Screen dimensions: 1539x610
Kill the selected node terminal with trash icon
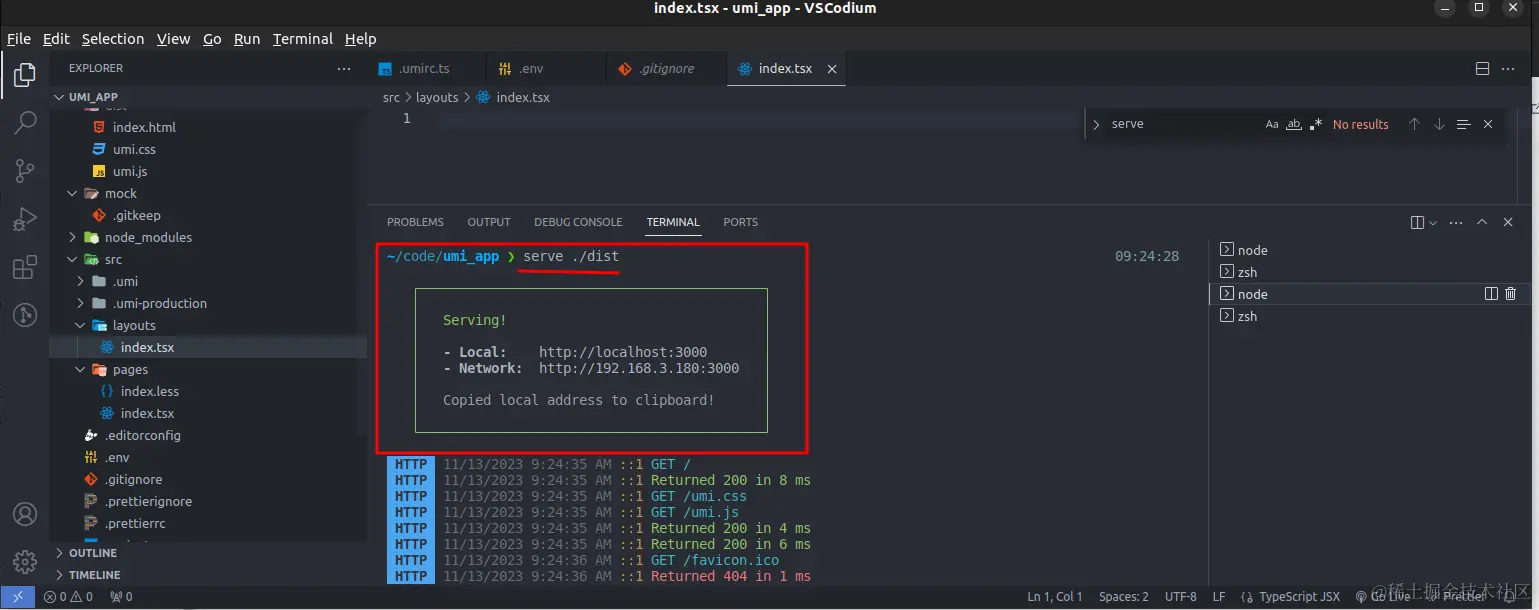(x=1510, y=294)
